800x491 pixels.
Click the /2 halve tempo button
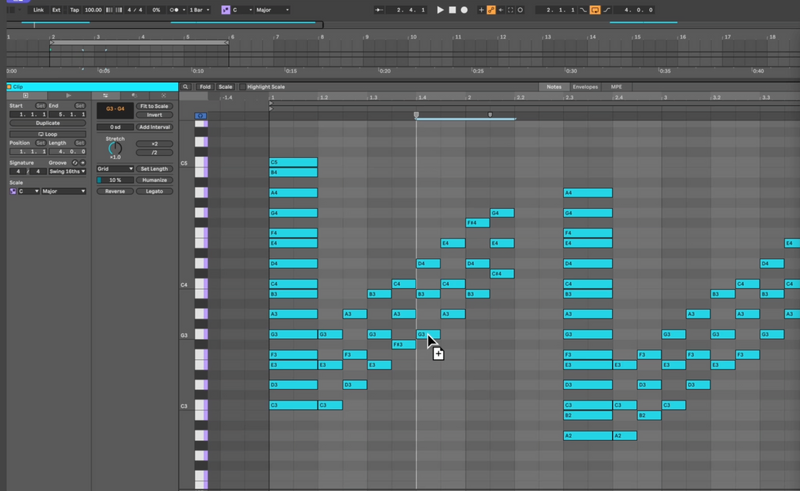[x=155, y=153]
